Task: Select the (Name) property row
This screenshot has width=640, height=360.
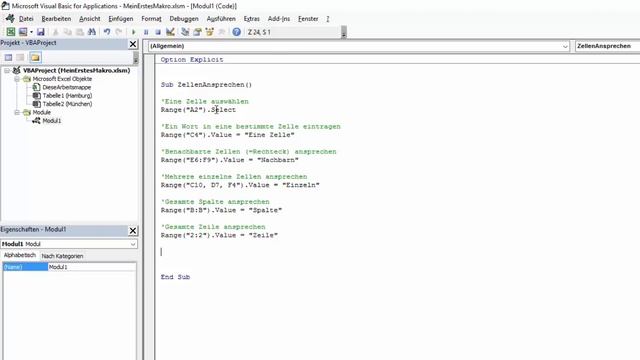Action: (x=25, y=267)
